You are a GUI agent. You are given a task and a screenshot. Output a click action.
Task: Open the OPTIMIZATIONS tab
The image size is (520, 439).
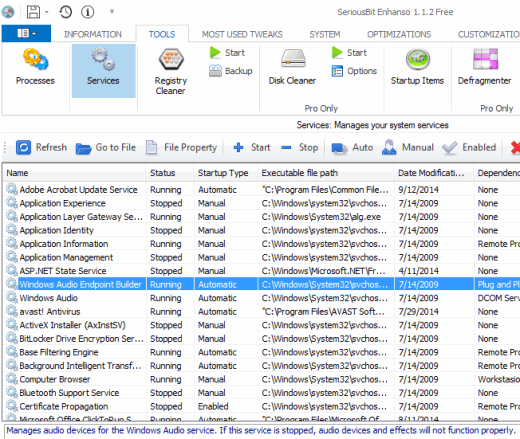pos(399,34)
